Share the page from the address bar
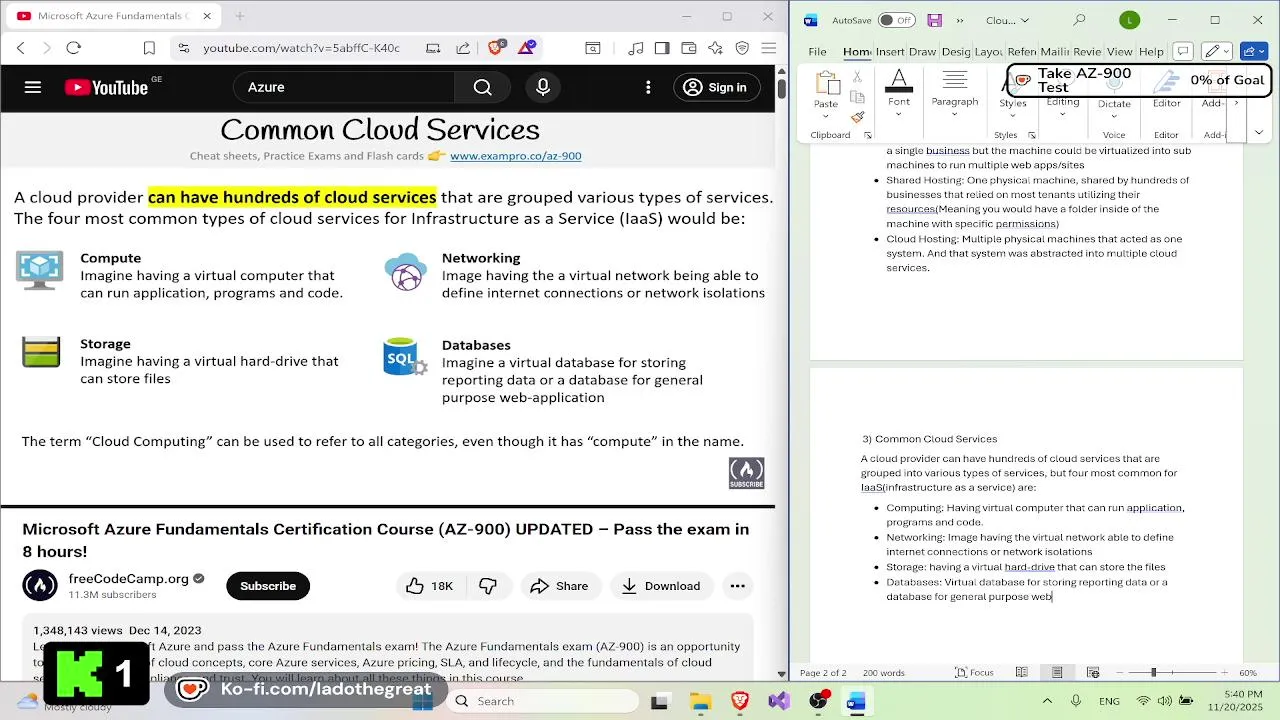The height and width of the screenshot is (720, 1280). [x=463, y=48]
